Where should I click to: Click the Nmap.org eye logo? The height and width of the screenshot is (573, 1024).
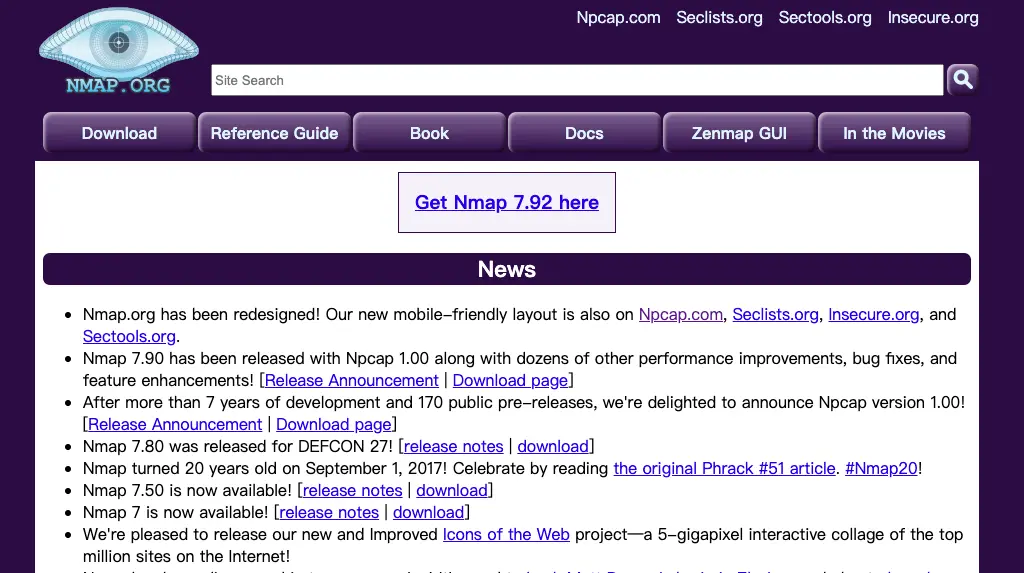[x=118, y=51]
